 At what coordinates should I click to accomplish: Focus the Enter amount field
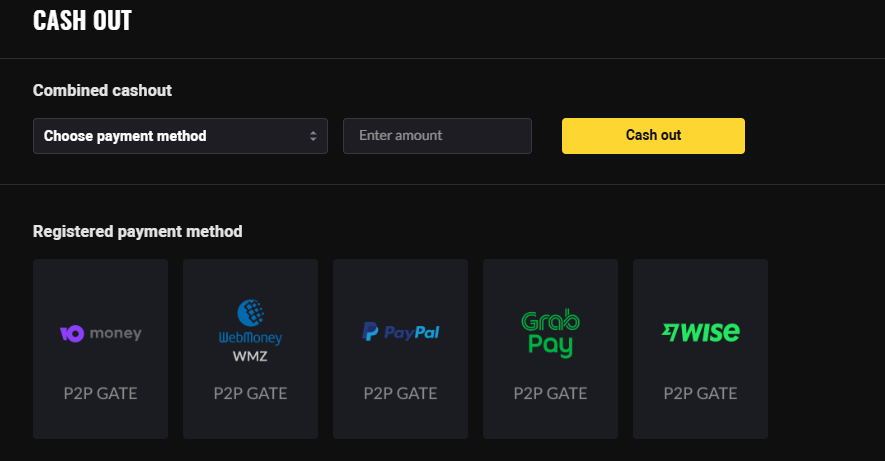click(437, 136)
